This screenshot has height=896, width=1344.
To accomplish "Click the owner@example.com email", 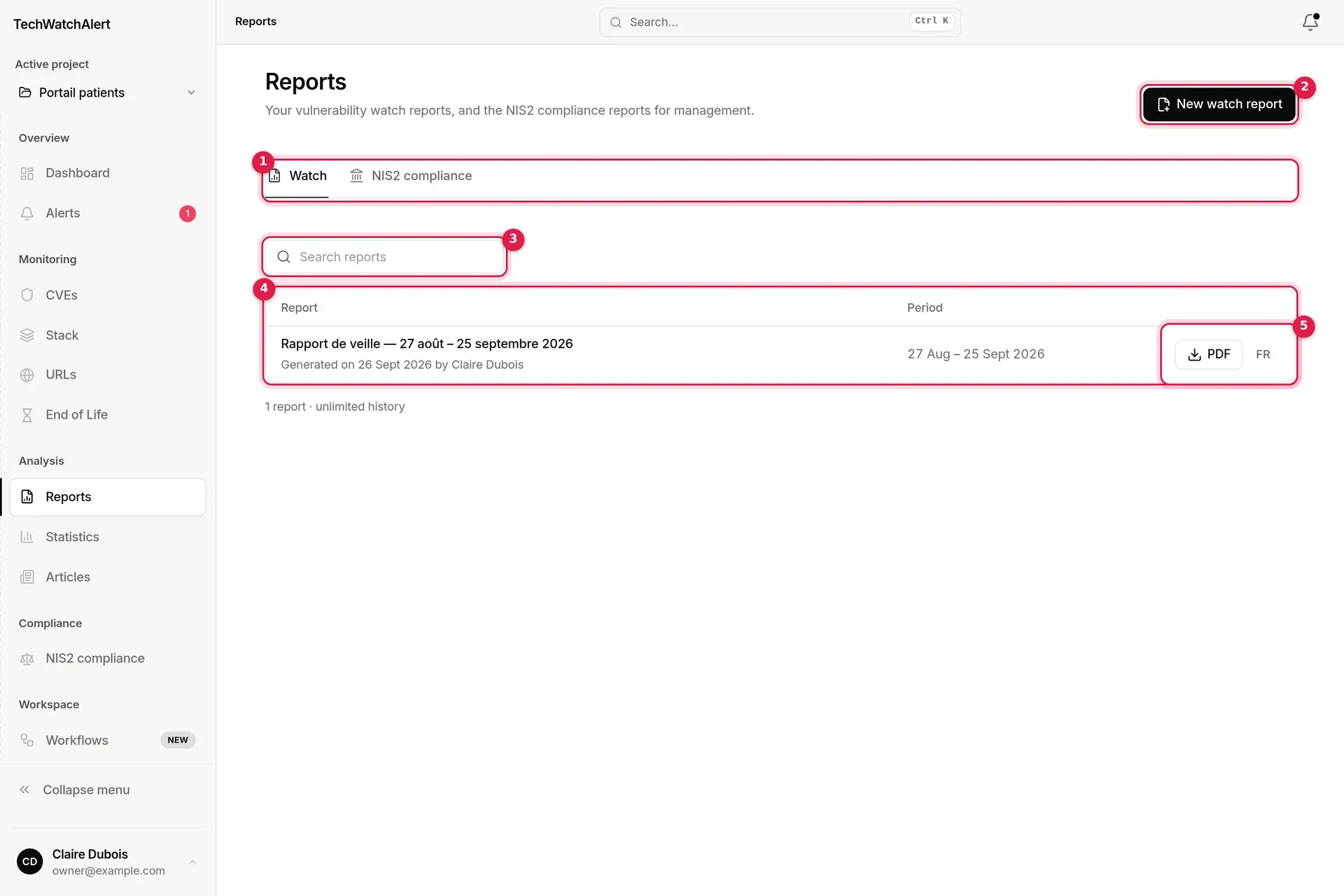I will (108, 871).
